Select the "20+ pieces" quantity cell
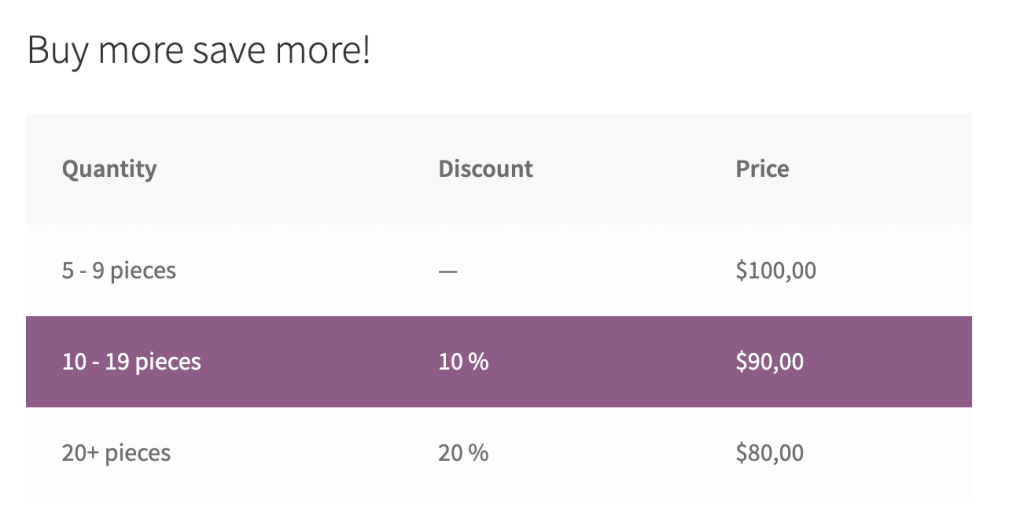Image resolution: width=1024 pixels, height=519 pixels. [116, 453]
